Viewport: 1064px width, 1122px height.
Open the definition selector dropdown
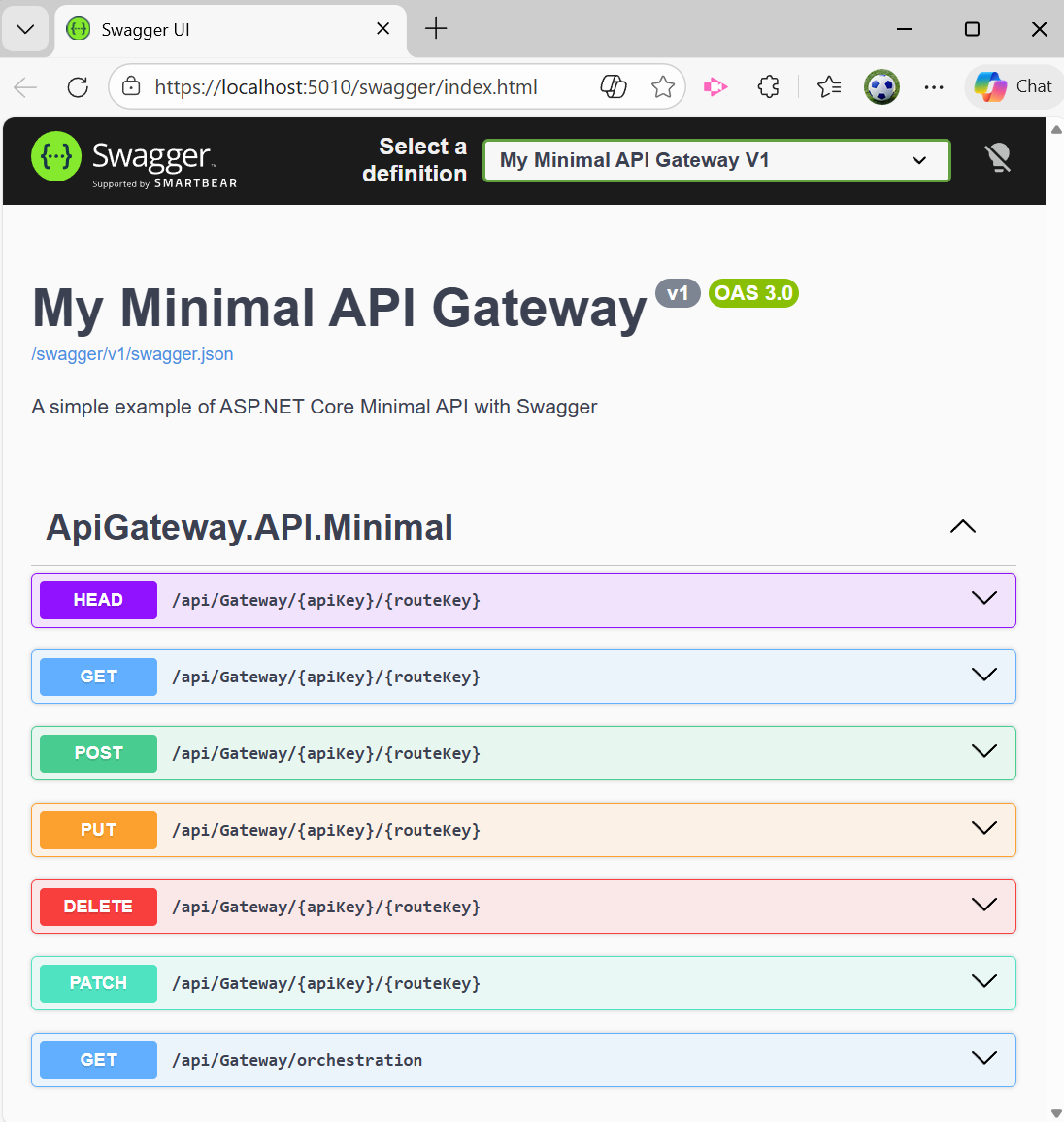pos(716,160)
